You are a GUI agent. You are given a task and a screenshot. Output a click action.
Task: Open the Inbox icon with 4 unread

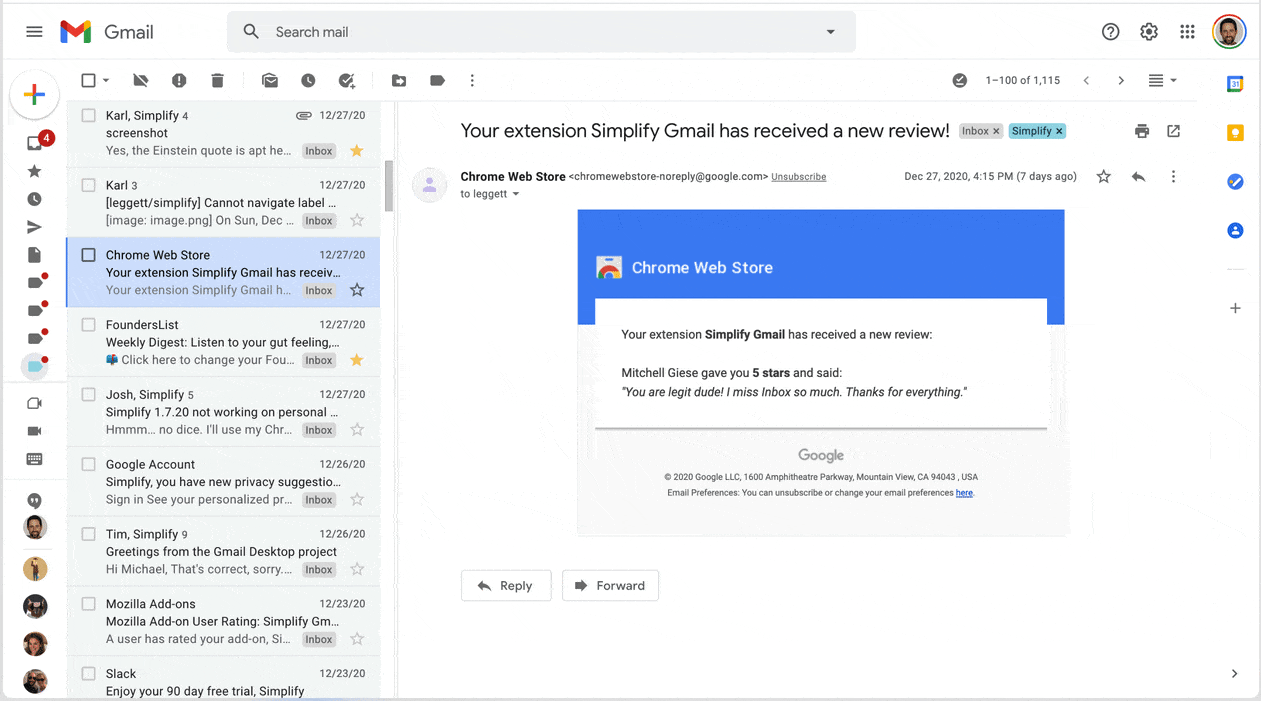click(x=35, y=143)
